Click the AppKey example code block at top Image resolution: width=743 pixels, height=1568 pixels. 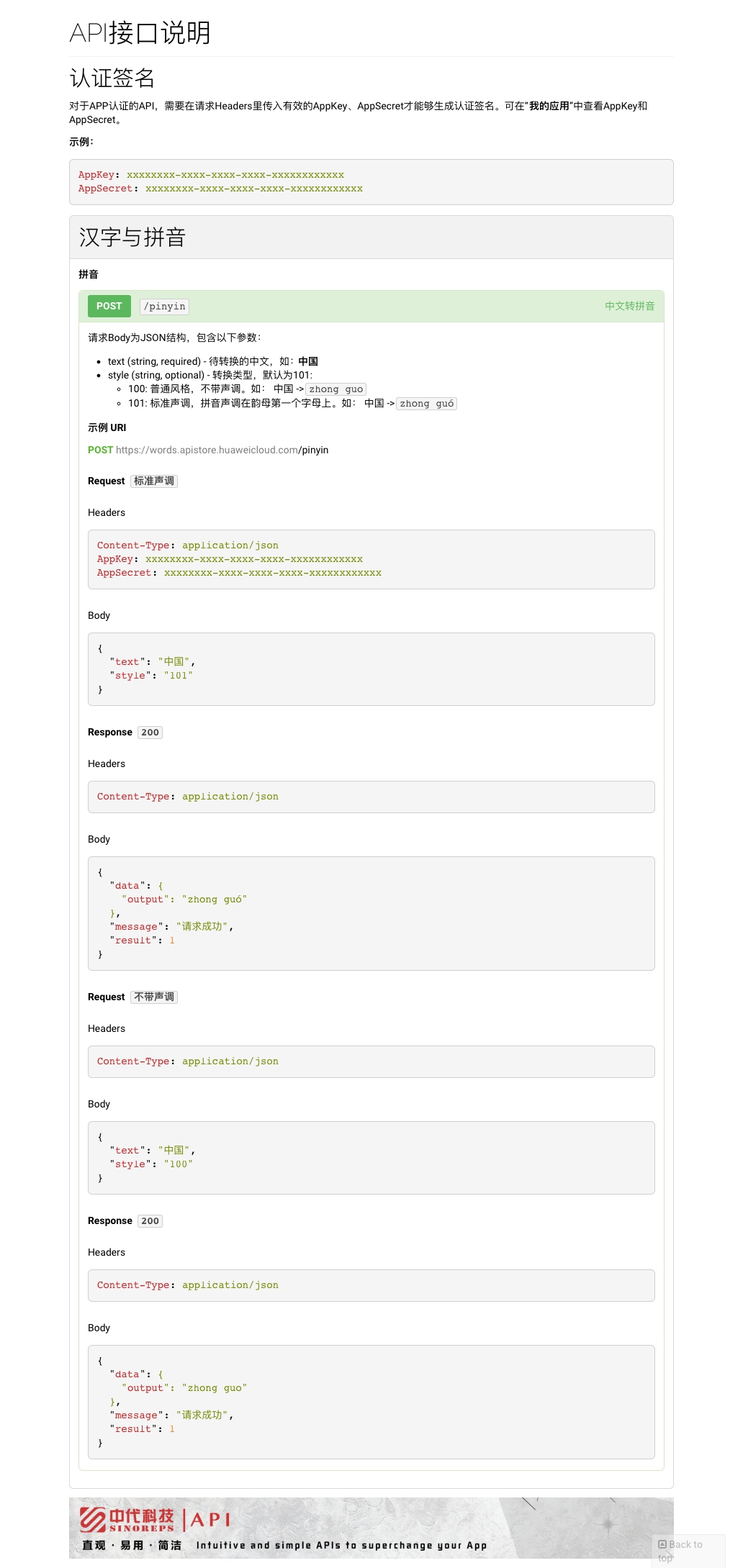tap(371, 182)
